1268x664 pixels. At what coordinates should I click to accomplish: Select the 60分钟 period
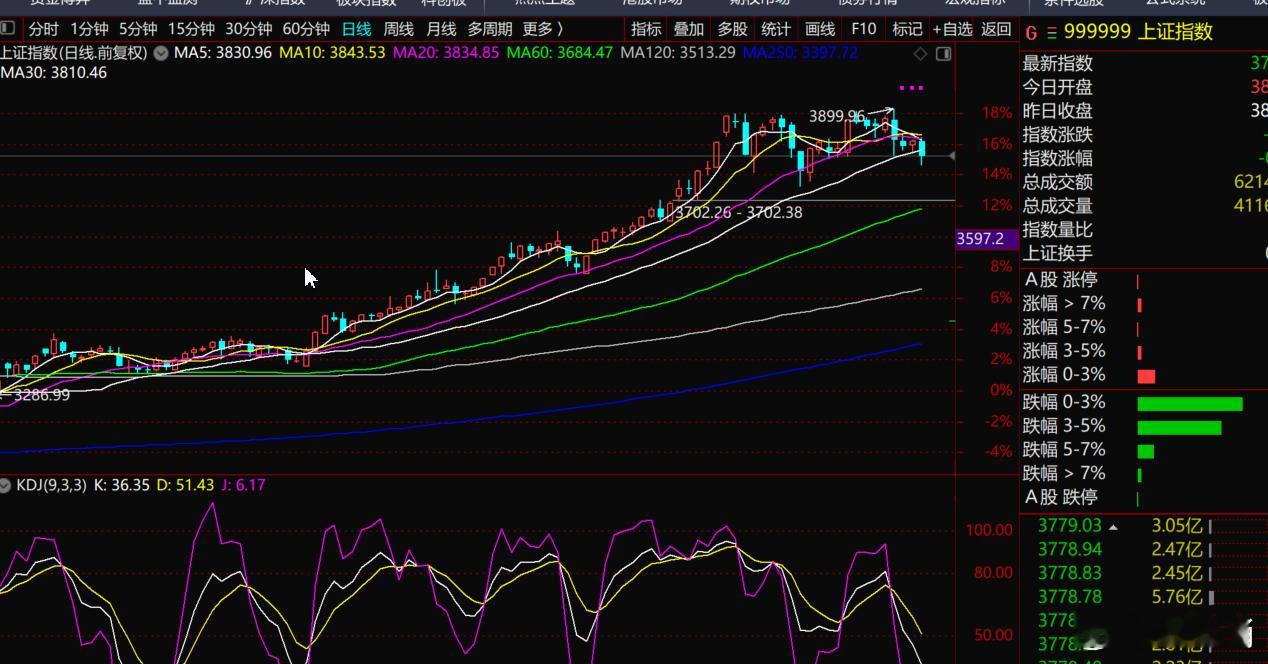point(306,29)
